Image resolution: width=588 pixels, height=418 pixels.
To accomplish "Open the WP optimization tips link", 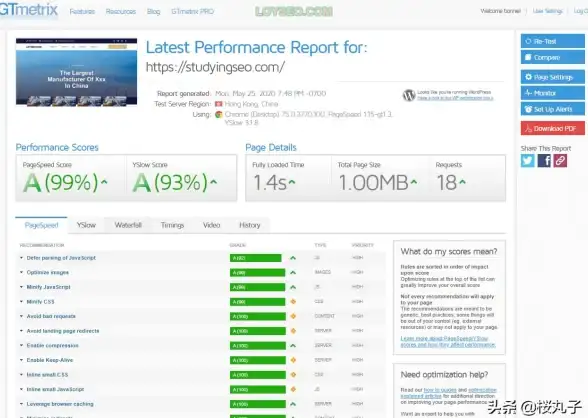I will click(x=455, y=98).
